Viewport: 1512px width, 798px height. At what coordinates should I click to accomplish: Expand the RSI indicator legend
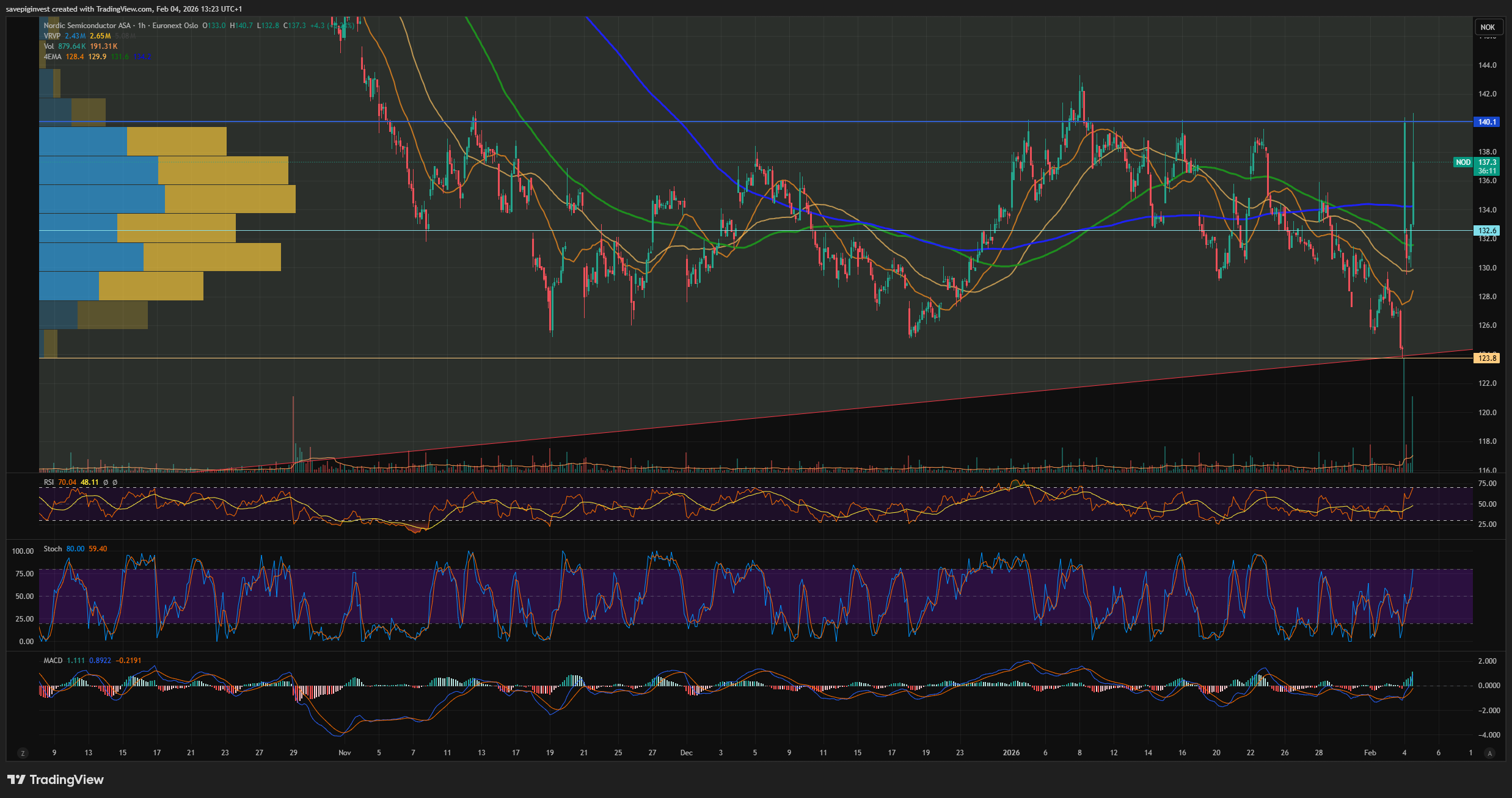point(49,482)
